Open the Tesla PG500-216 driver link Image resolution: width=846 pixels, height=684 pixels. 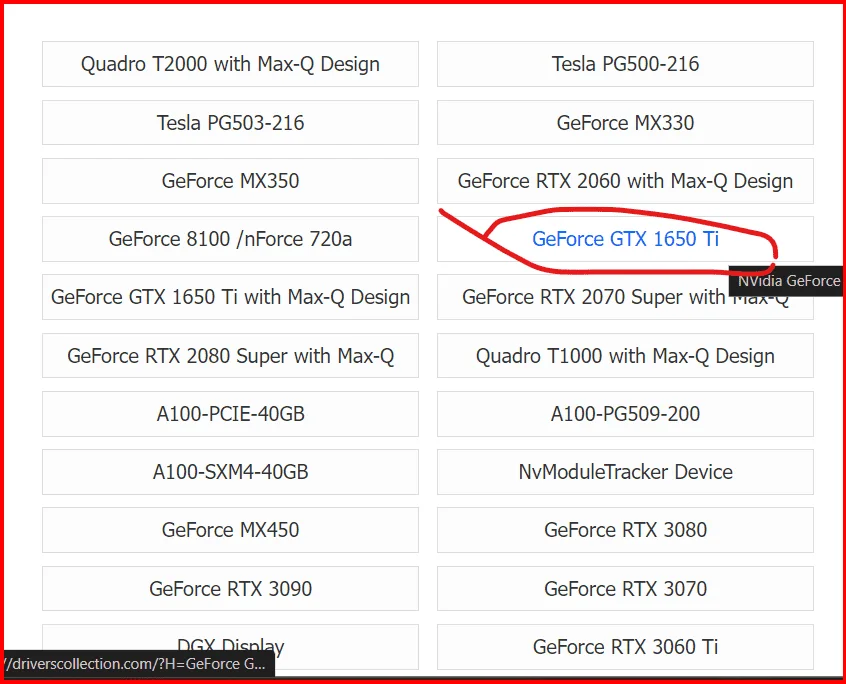(x=625, y=64)
